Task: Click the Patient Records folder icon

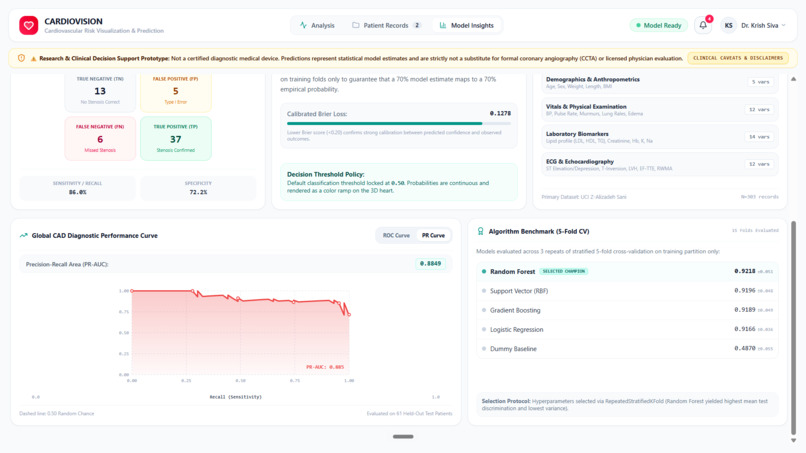Action: point(356,25)
